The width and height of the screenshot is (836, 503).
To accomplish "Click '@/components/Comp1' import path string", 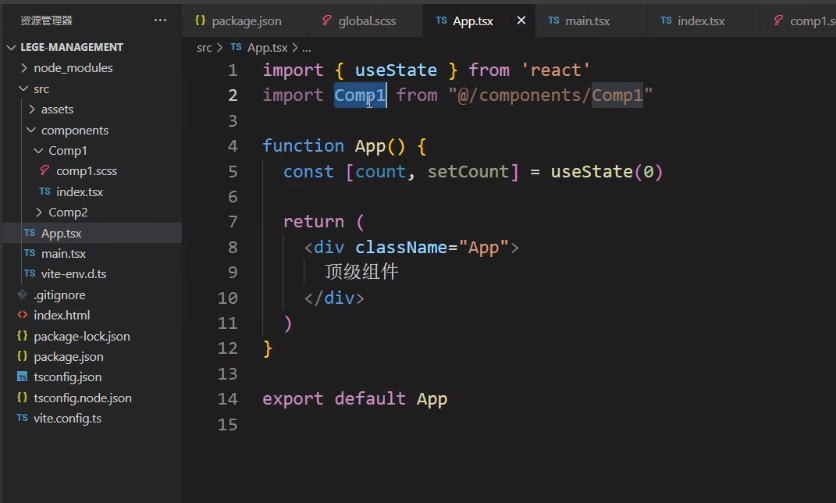I will point(550,95).
